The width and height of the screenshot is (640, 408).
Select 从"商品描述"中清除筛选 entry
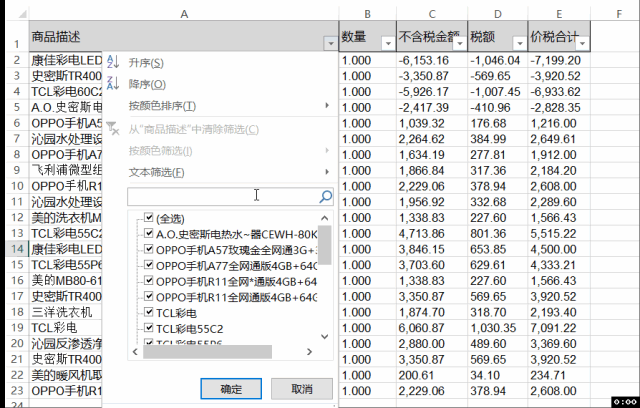click(x=193, y=129)
